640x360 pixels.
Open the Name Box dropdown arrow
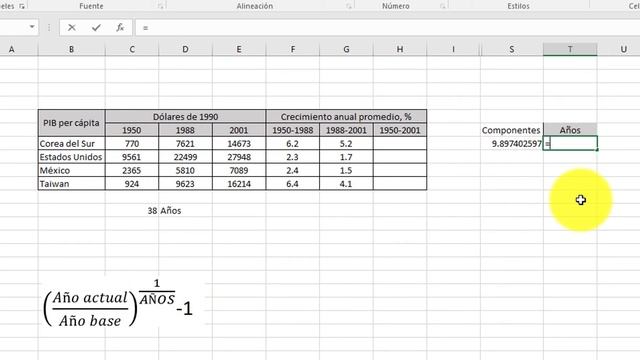tap(32, 27)
